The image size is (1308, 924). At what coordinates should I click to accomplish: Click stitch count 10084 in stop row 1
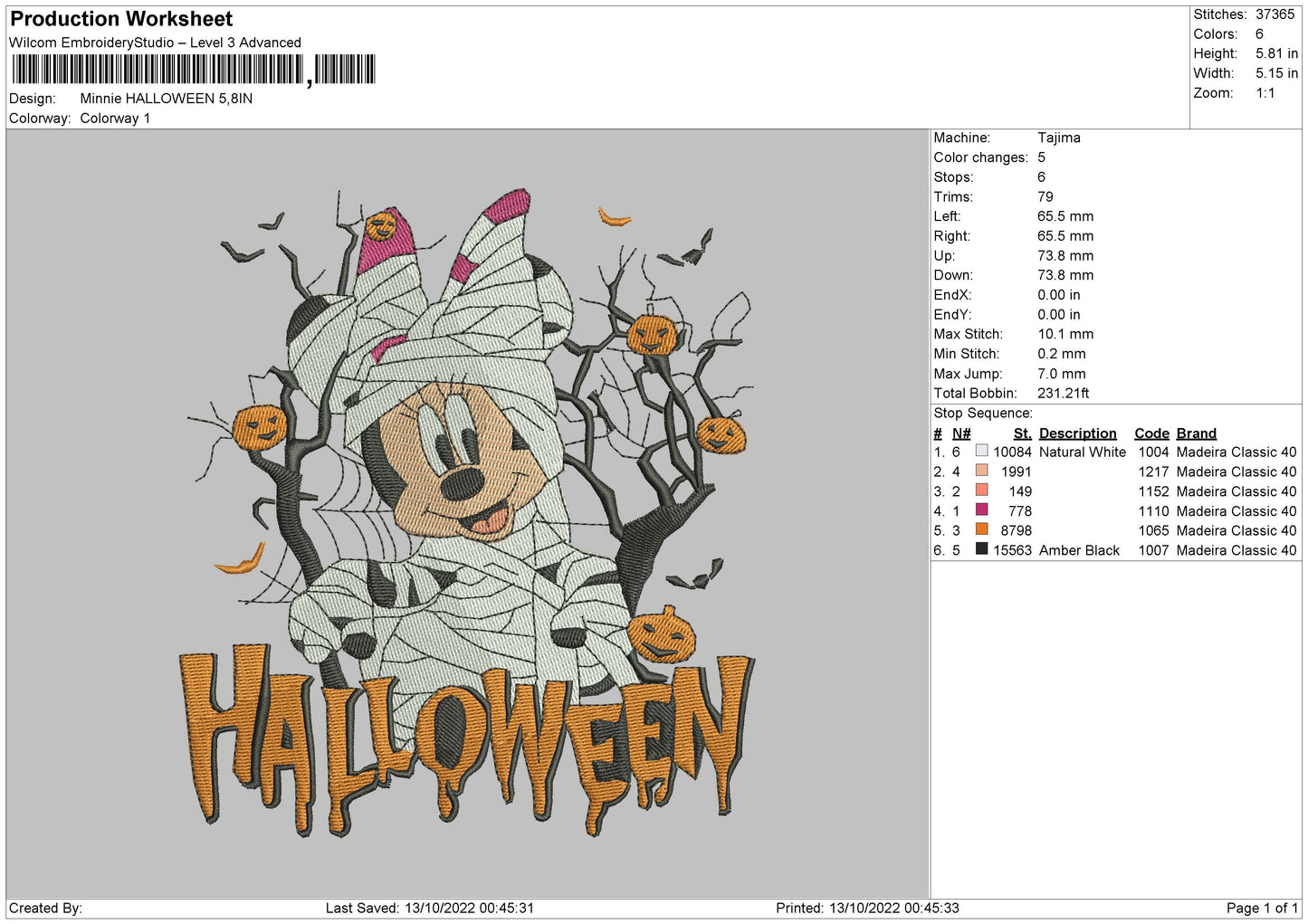click(1012, 452)
